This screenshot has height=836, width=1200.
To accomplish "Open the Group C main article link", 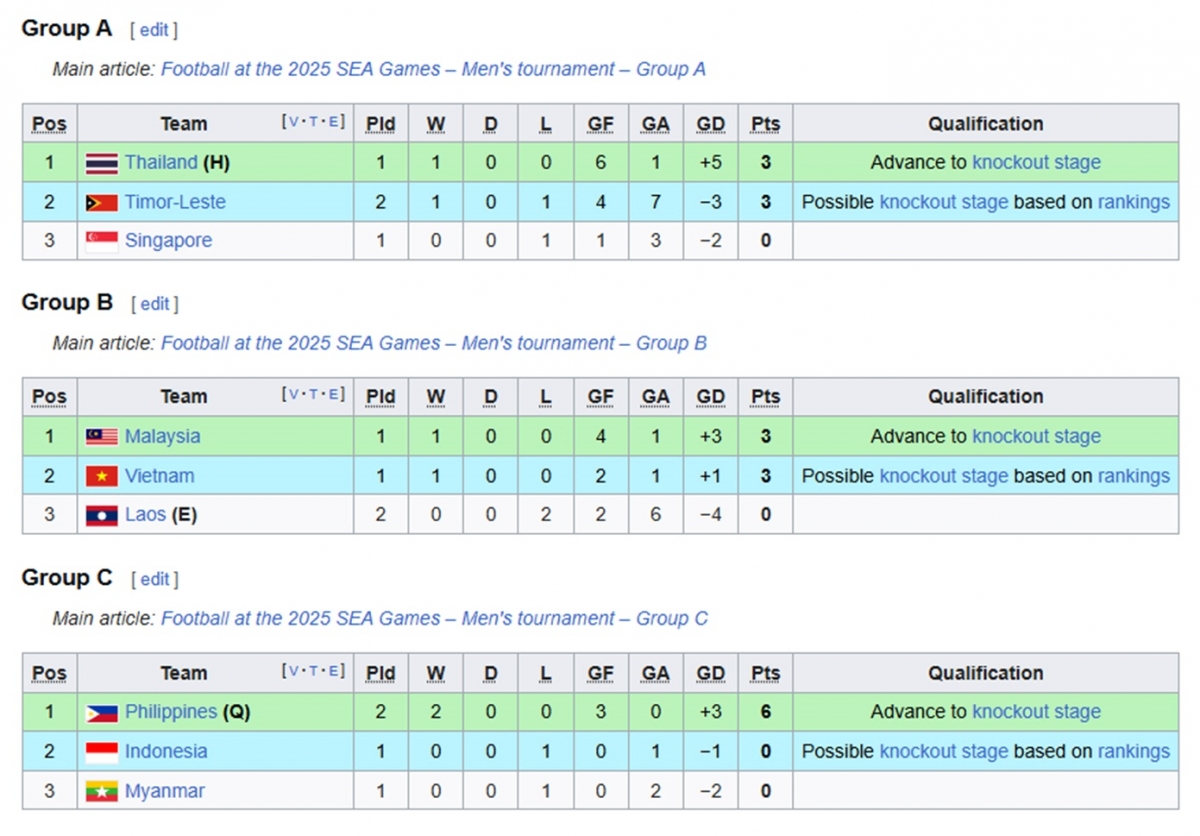I will 434,619.
